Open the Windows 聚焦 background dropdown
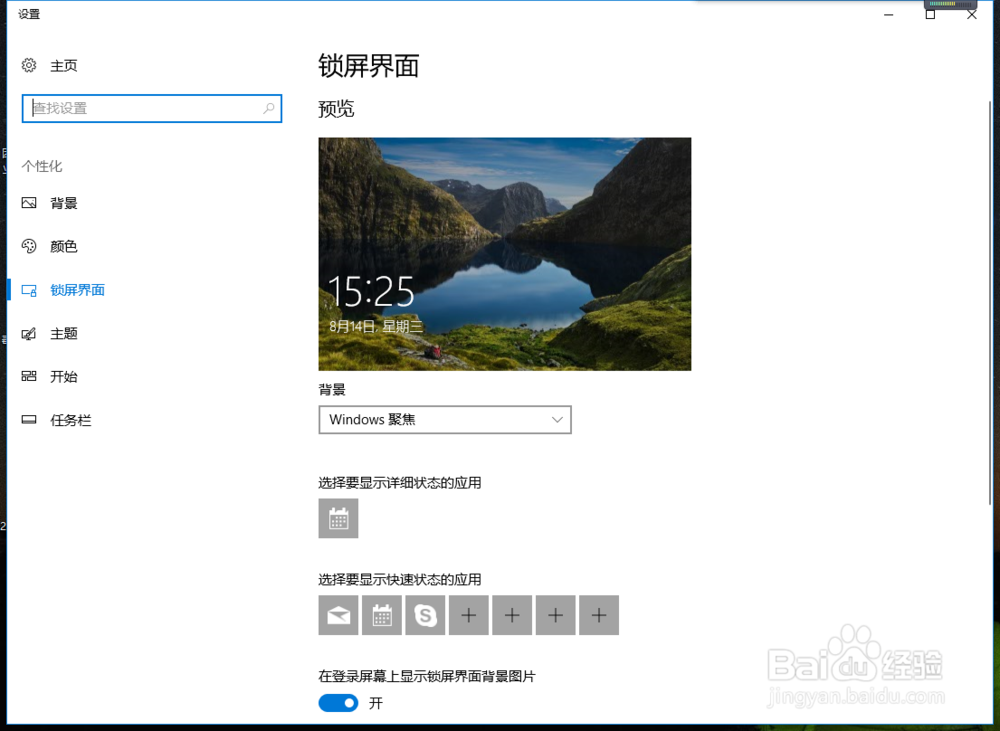 (445, 420)
